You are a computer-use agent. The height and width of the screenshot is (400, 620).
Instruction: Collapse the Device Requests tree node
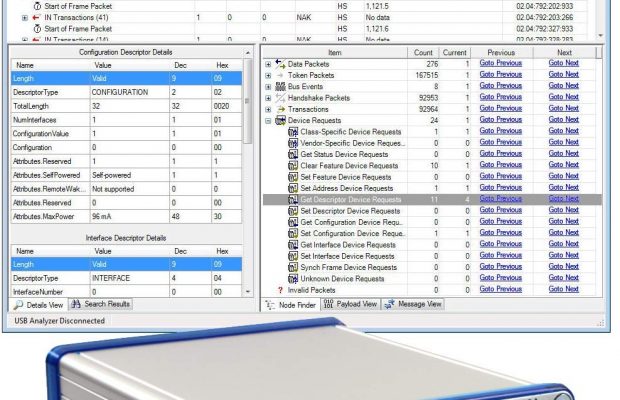268,120
